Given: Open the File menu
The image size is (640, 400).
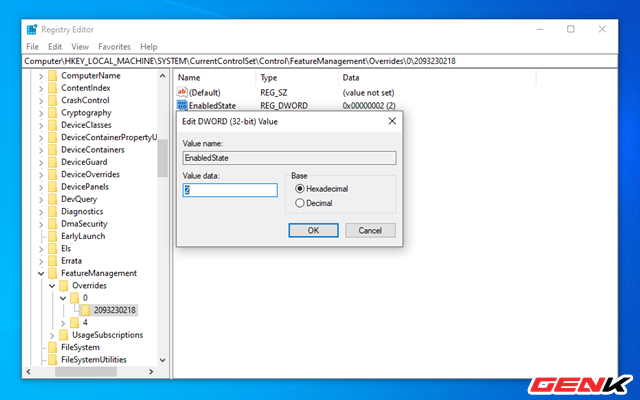Looking at the screenshot, I should point(32,47).
